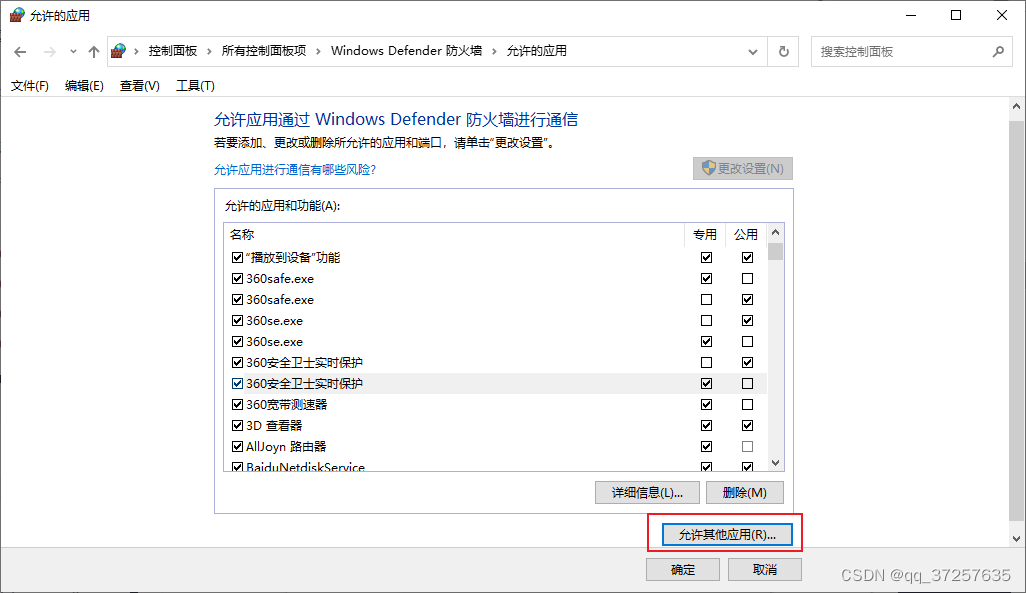
Task: Navigate to 控制面板 breadcrumb
Action: click(x=173, y=51)
